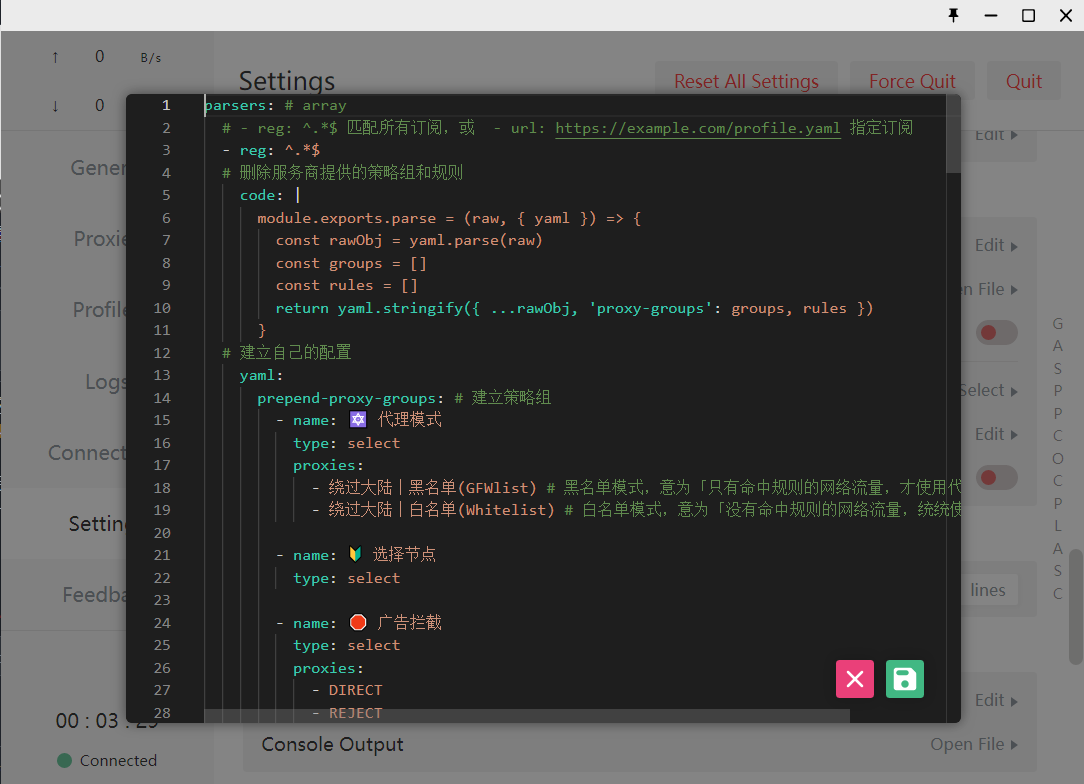Viewport: 1084px width, 784px height.
Task: Toggle the upper red switch in Settings
Action: coord(996,333)
